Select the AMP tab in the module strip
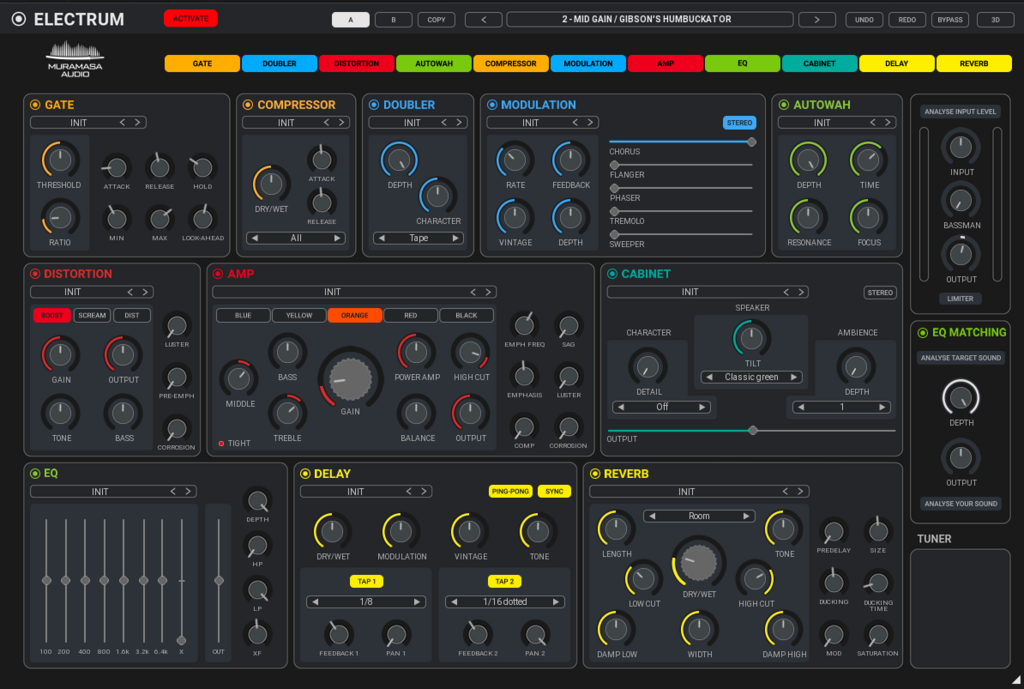The width and height of the screenshot is (1024, 689). [665, 63]
